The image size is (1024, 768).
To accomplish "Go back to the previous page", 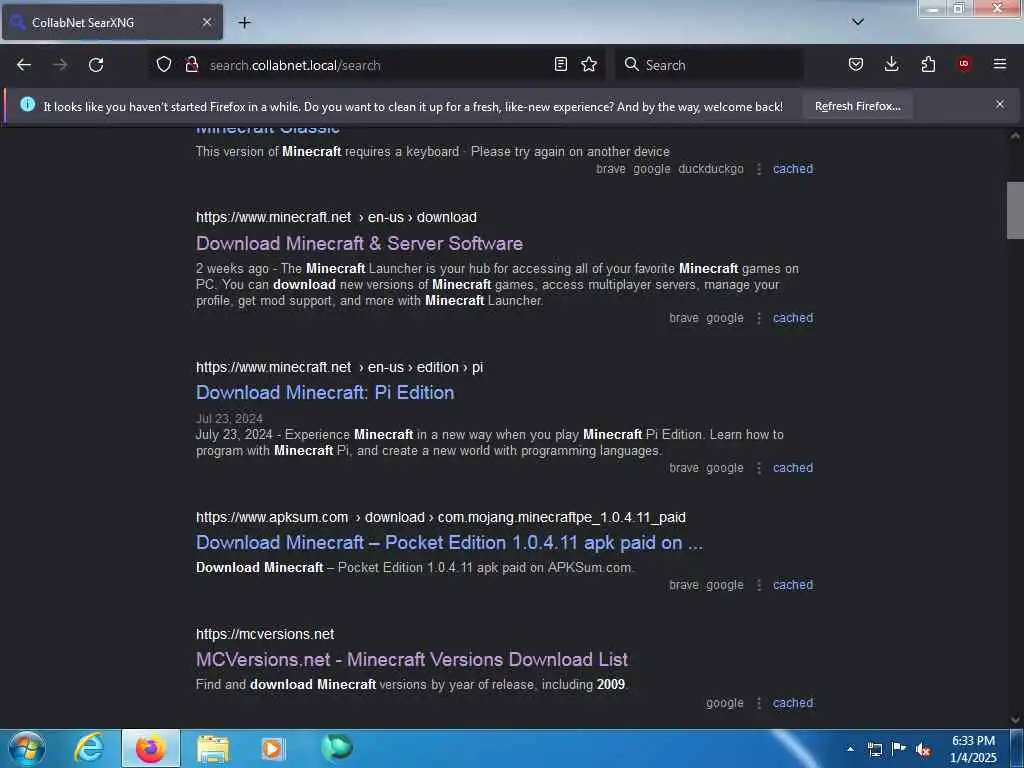I will pos(24,65).
